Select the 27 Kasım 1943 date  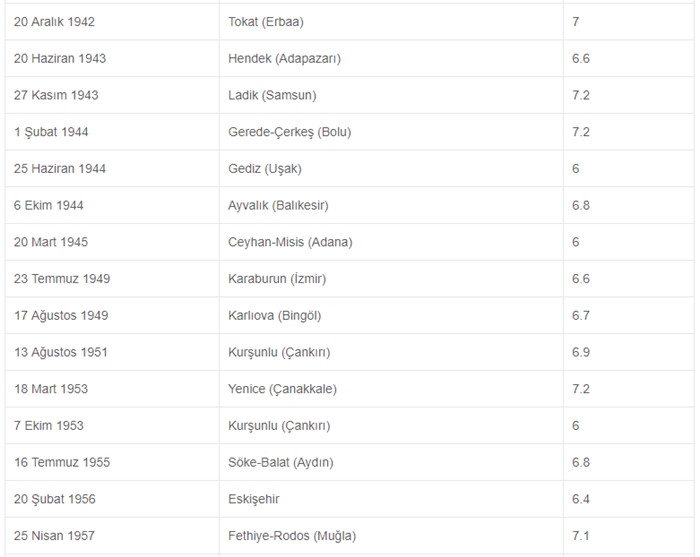pos(56,95)
